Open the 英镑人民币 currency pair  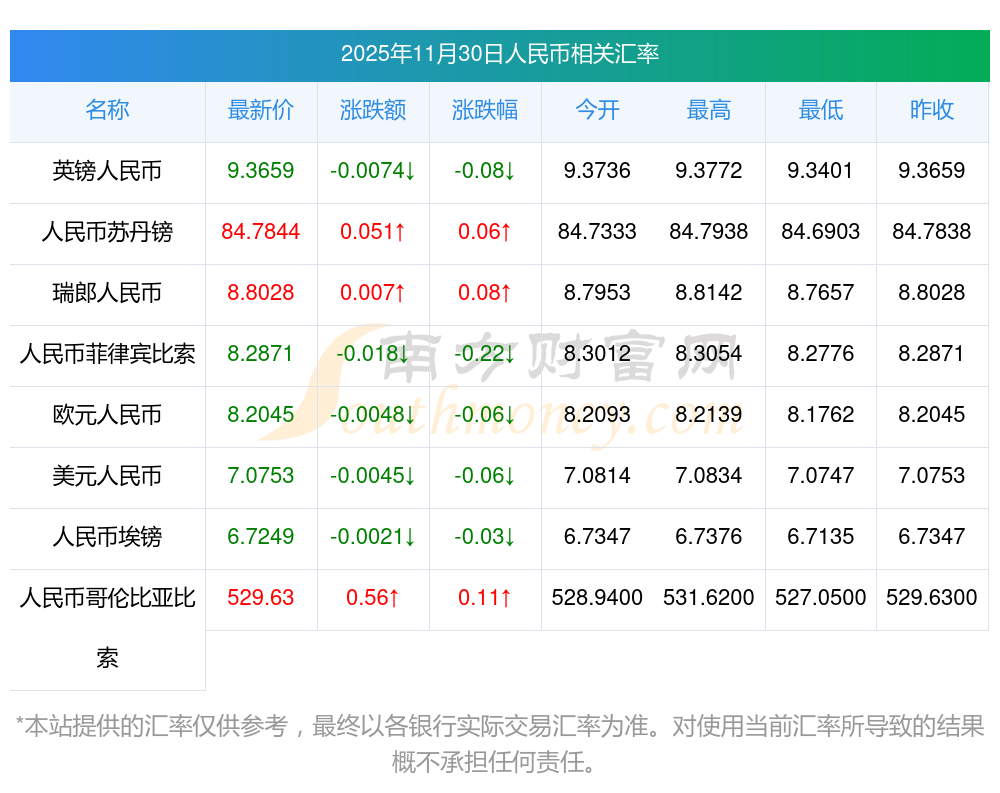click(107, 171)
